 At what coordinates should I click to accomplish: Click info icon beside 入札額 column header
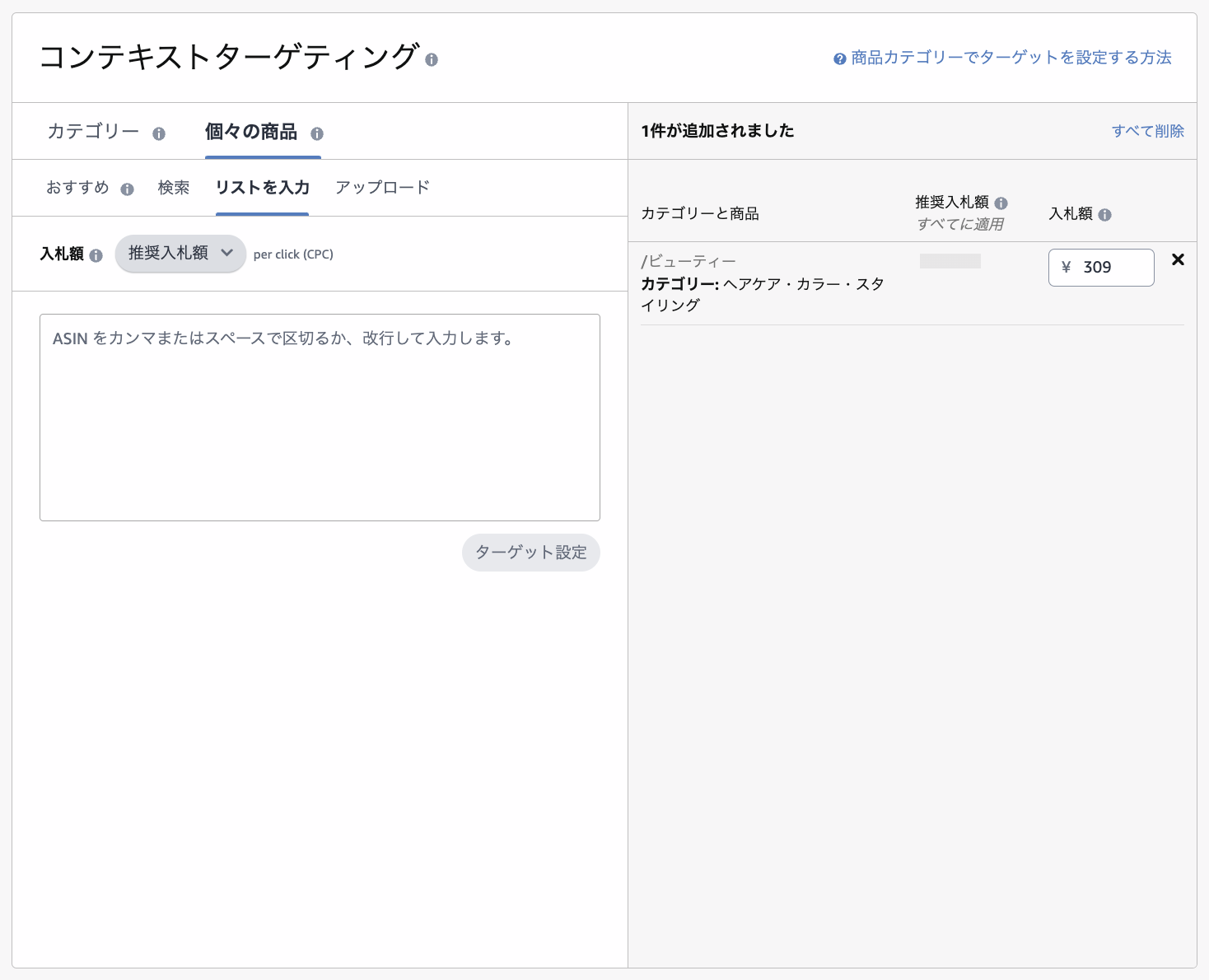click(1104, 215)
